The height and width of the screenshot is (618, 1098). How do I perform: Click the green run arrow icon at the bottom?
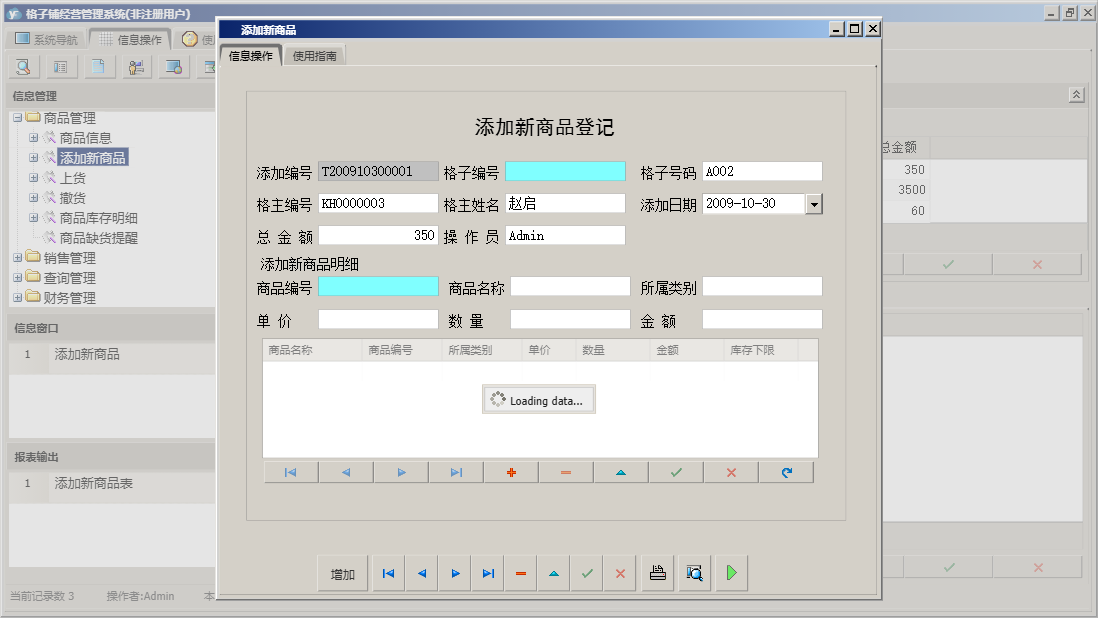731,572
